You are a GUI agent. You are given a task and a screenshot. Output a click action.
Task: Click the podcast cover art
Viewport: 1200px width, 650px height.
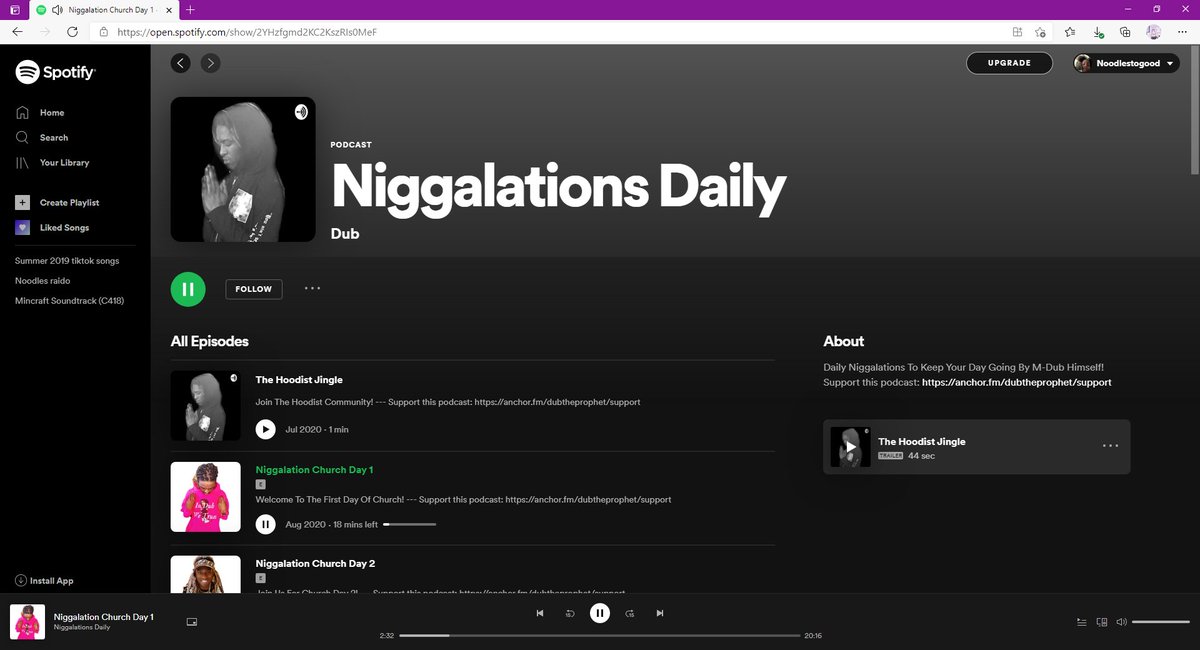pos(243,169)
